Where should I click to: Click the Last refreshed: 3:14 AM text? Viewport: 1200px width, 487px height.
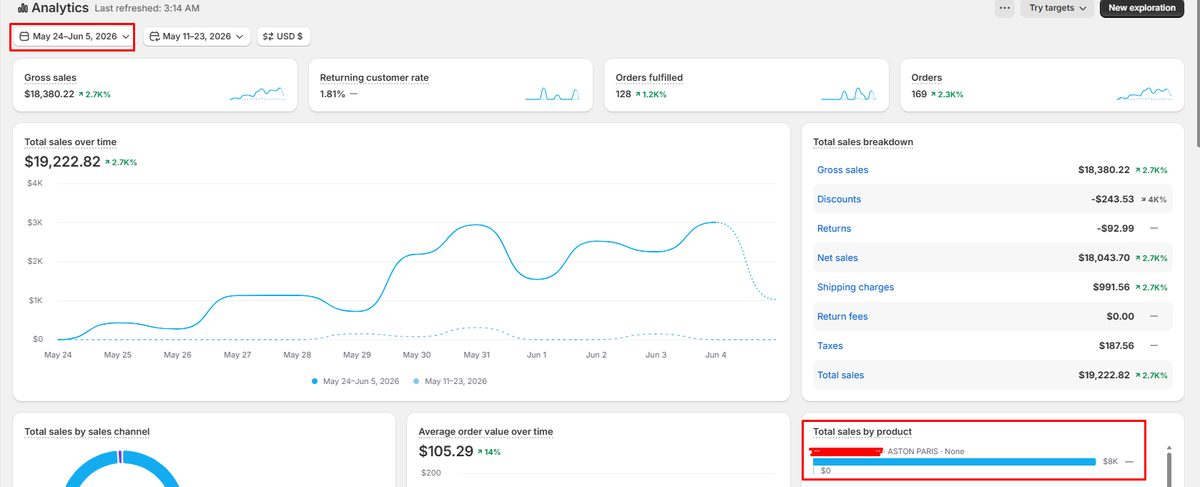(x=147, y=8)
